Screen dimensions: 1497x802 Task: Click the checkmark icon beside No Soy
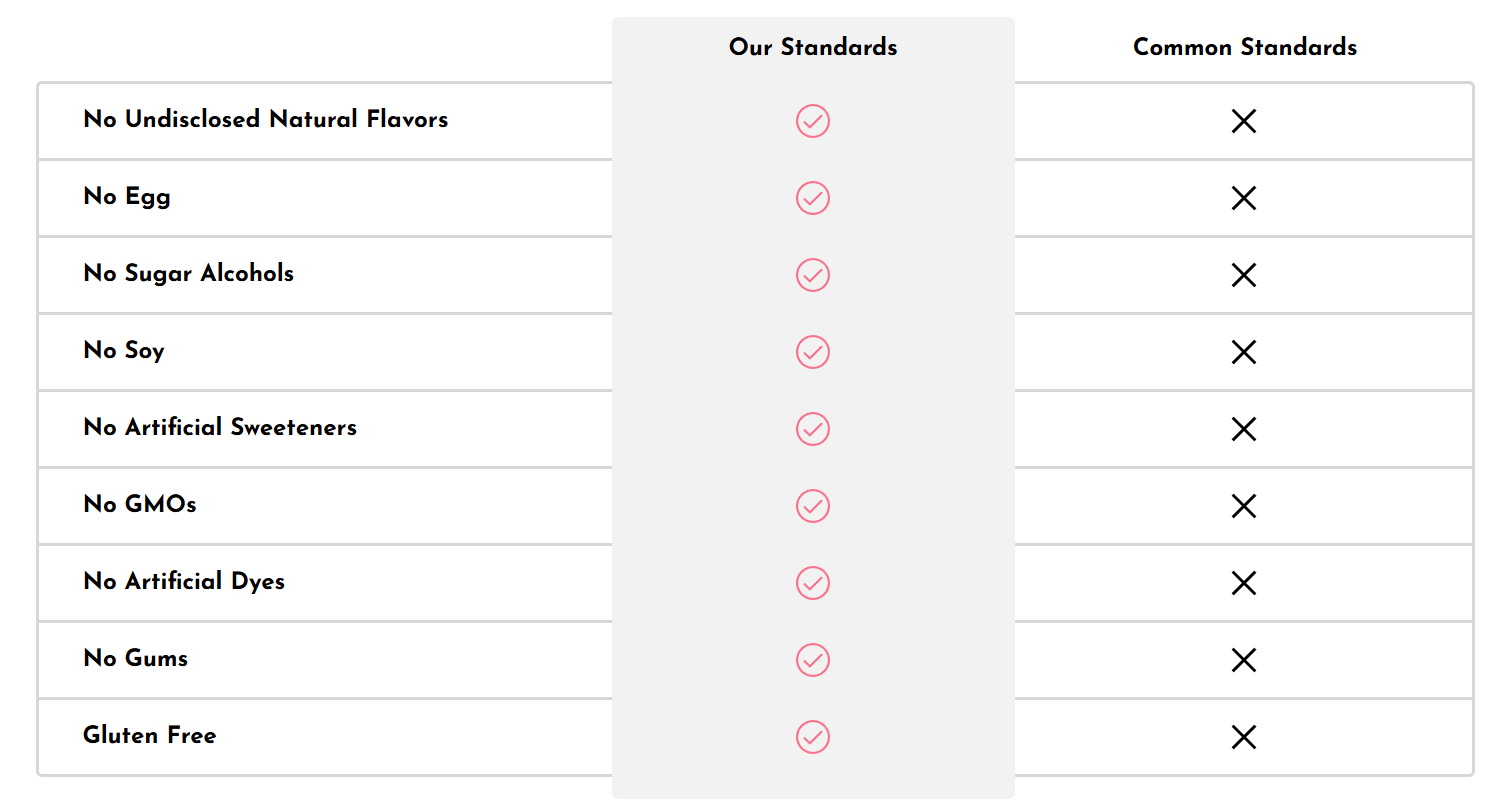click(813, 352)
